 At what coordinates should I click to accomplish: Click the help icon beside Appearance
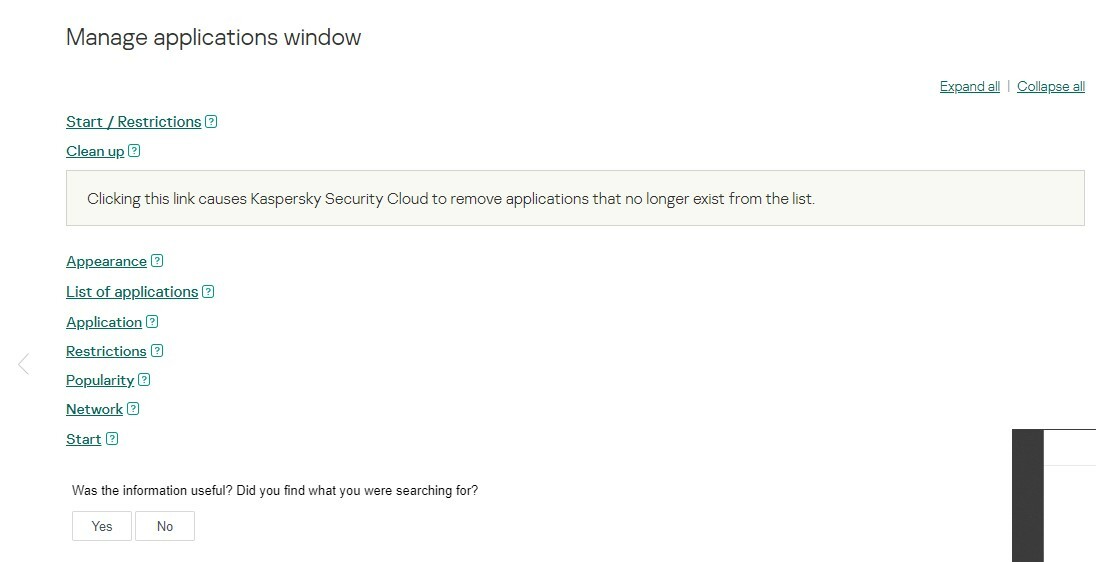[157, 261]
